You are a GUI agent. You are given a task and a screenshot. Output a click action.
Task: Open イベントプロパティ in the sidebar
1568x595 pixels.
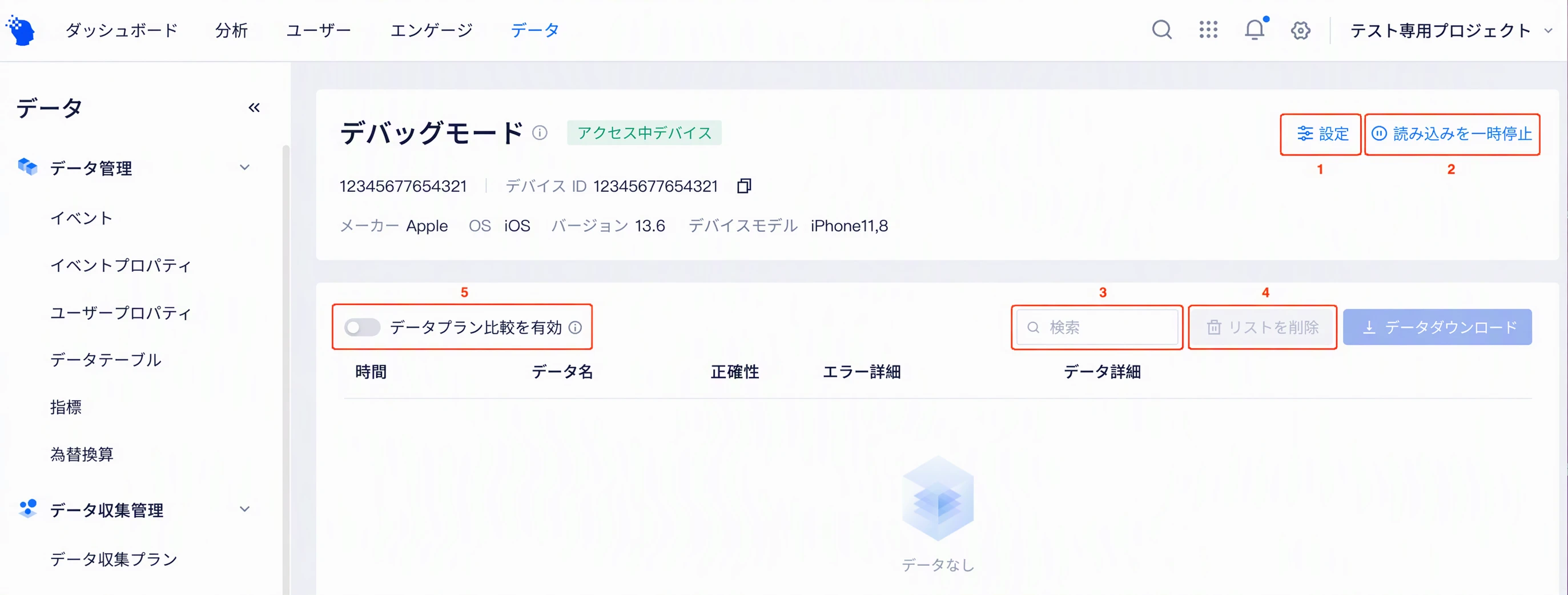(x=120, y=266)
